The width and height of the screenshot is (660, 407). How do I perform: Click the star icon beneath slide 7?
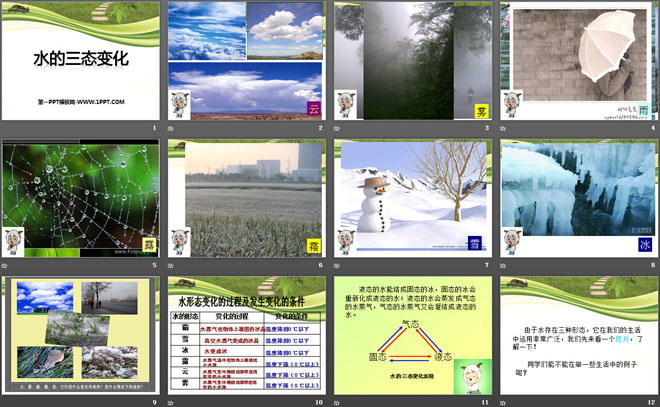338,267
